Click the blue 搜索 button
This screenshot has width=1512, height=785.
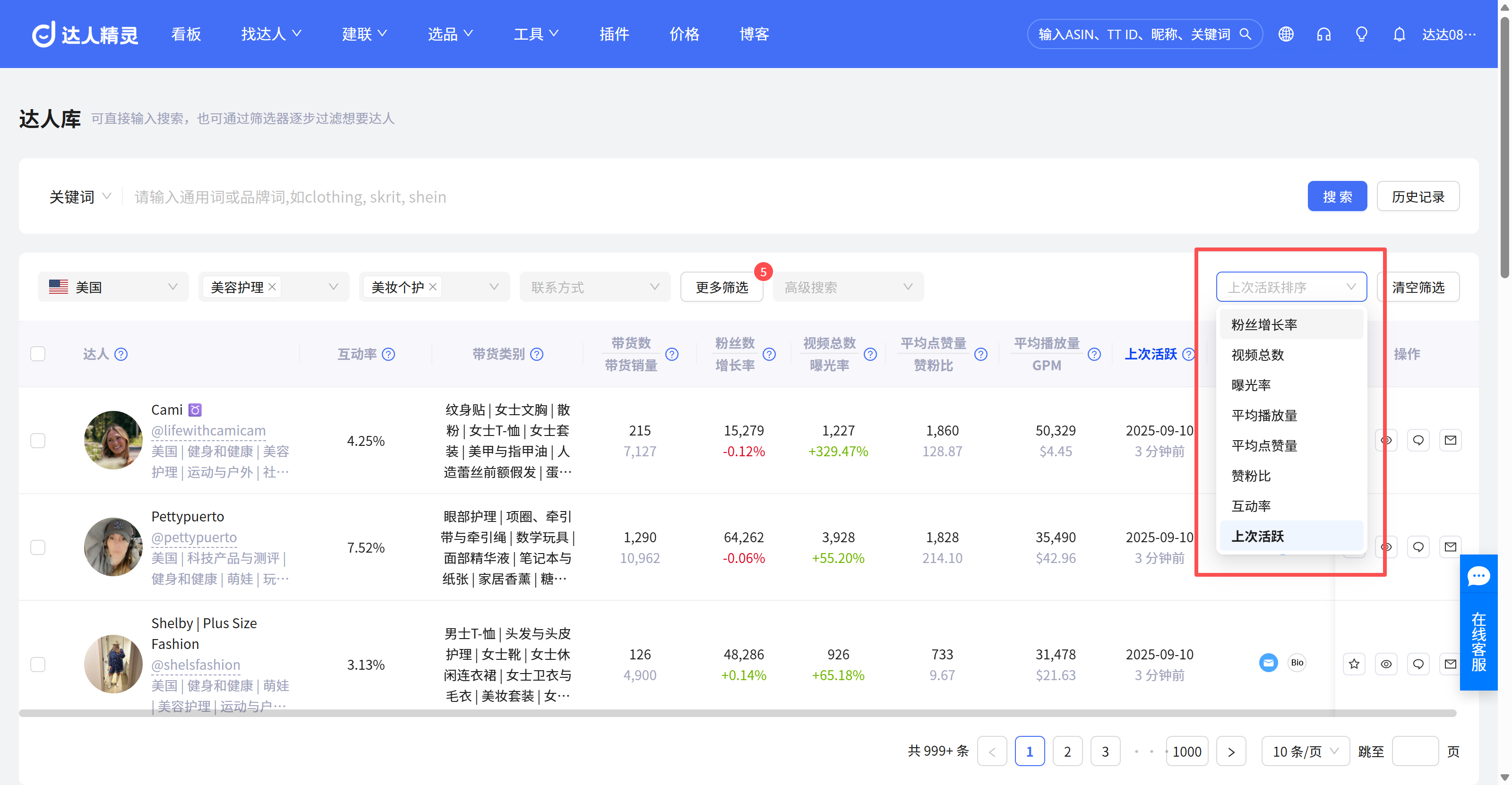coord(1337,196)
